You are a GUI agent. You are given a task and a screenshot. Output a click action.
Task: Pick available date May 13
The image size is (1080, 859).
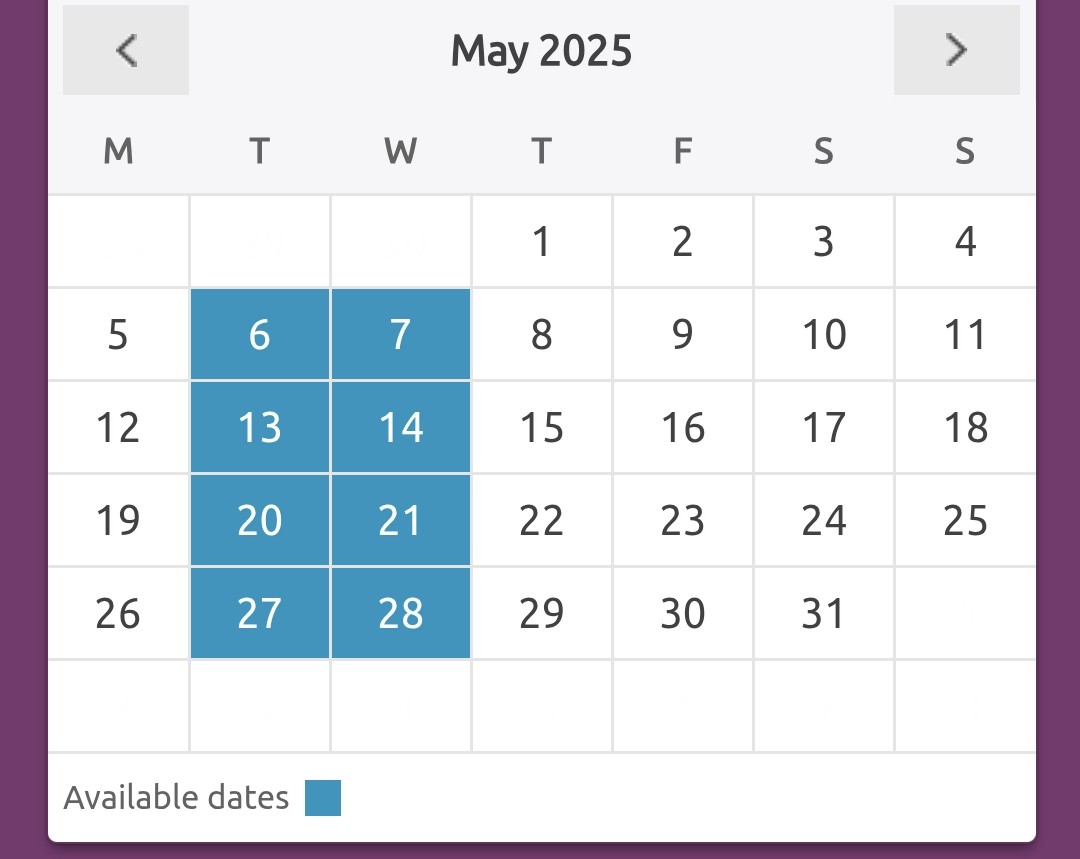click(x=260, y=427)
